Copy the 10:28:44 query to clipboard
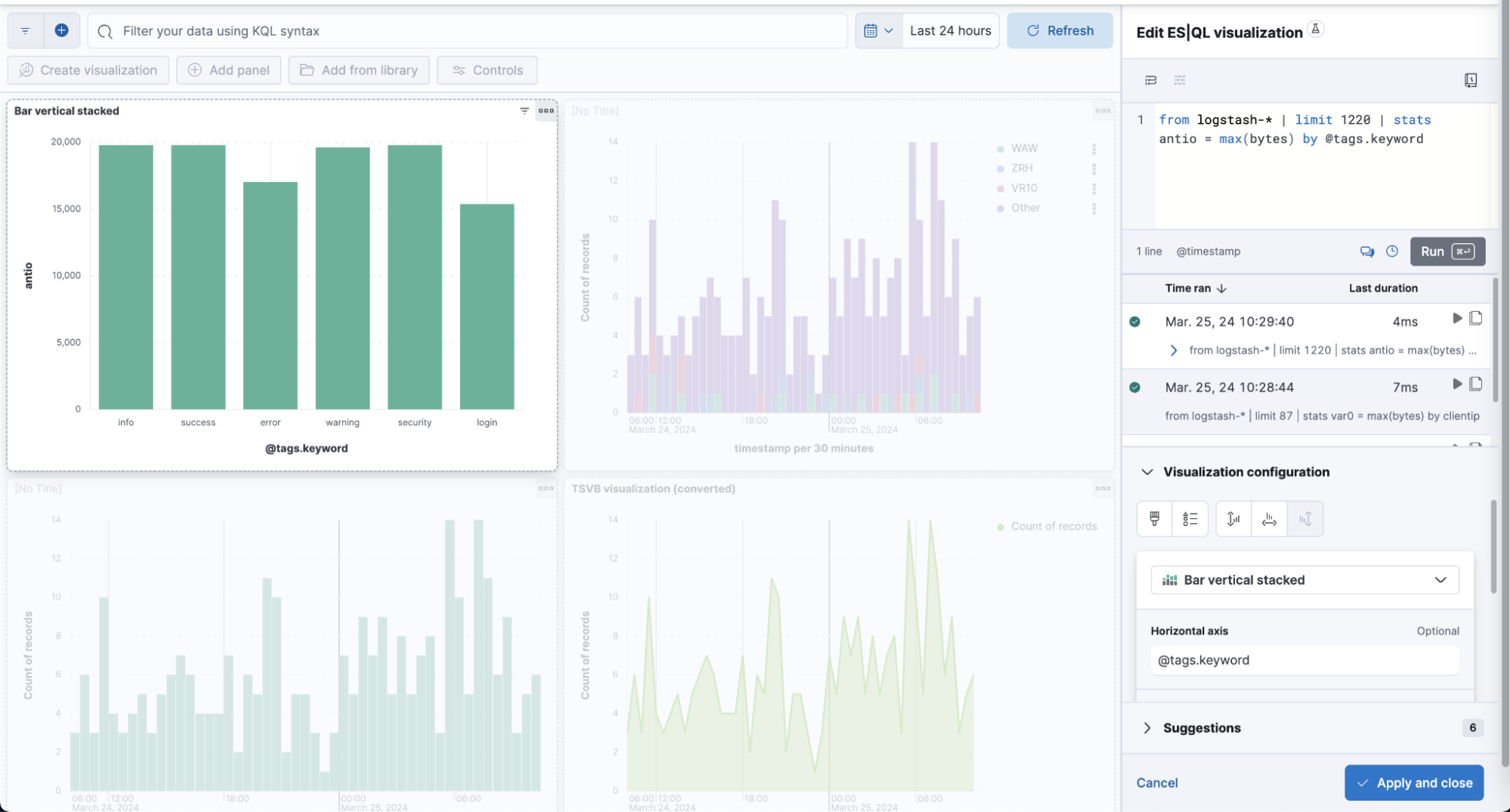 [x=1475, y=384]
